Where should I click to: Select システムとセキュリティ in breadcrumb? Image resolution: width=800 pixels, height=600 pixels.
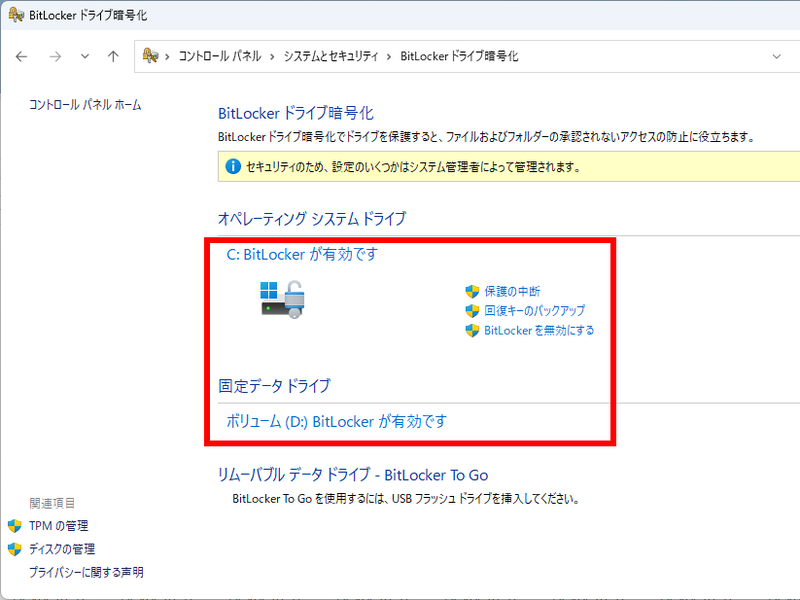(x=331, y=56)
